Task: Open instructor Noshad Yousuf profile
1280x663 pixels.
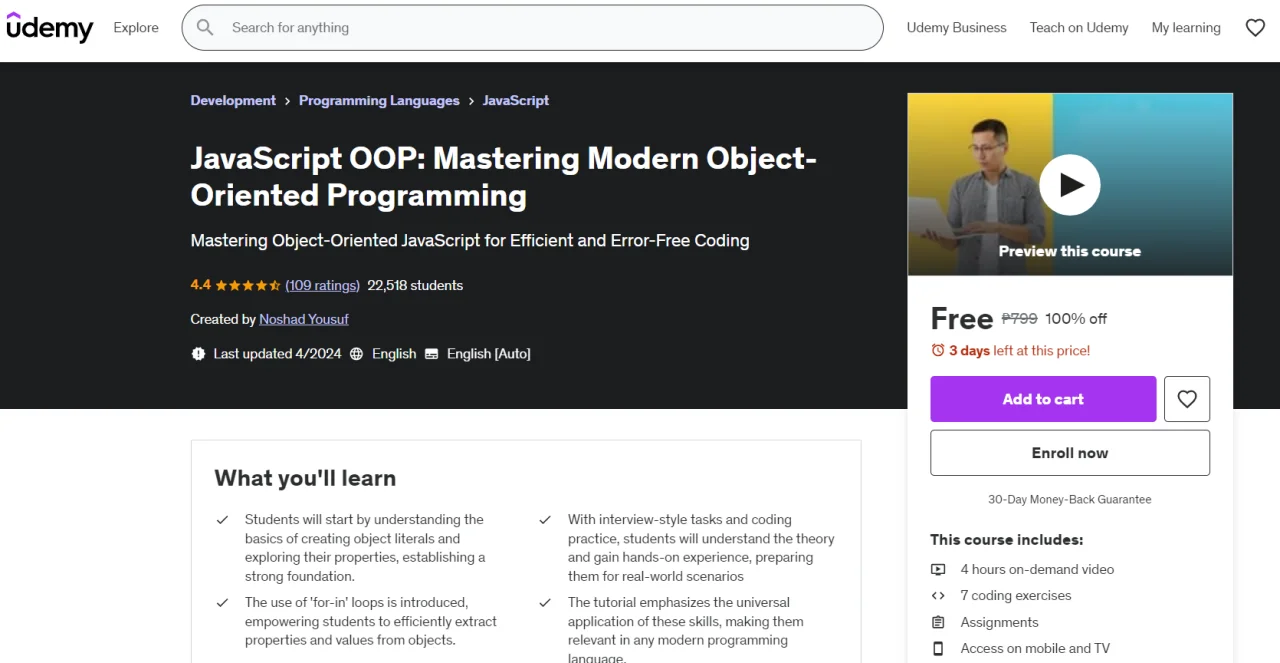Action: [304, 319]
